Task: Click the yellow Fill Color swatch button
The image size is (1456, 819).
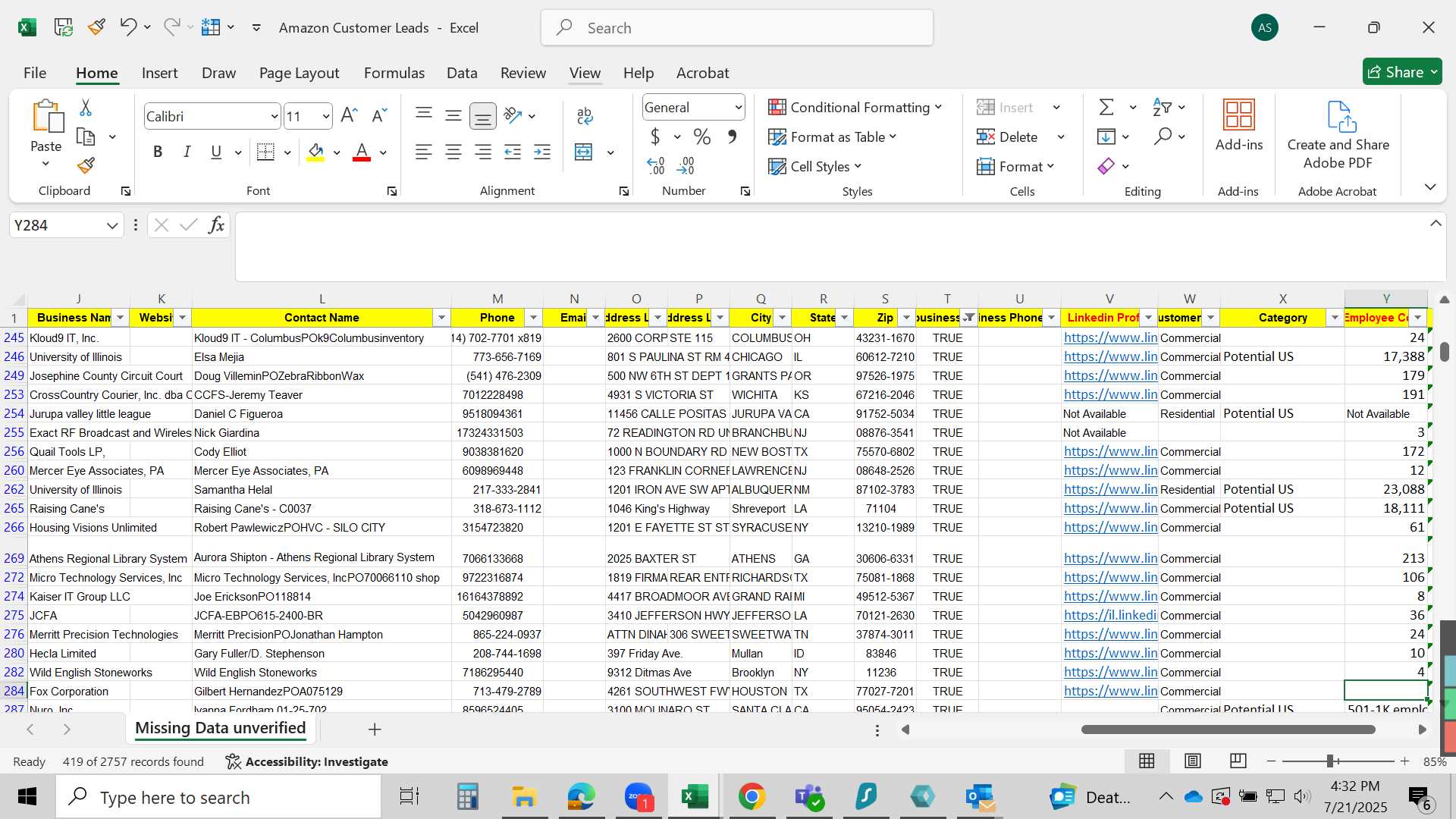Action: (x=315, y=152)
